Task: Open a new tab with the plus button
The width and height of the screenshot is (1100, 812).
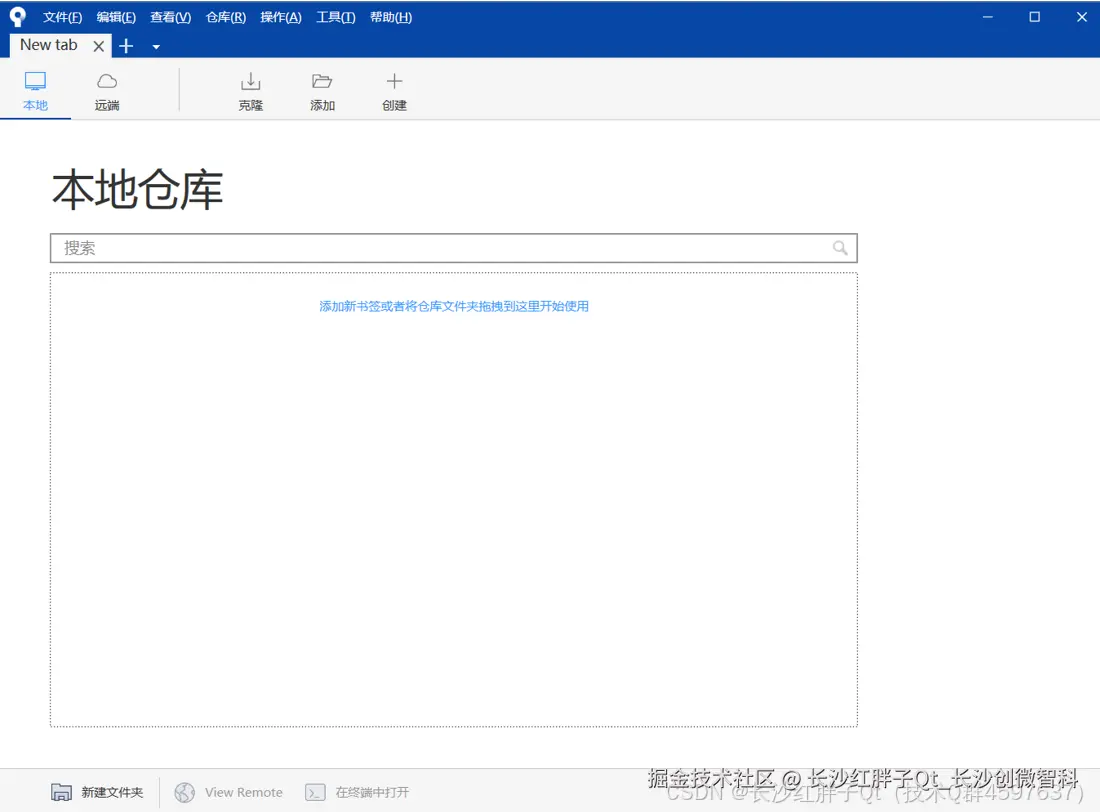Action: (x=126, y=46)
